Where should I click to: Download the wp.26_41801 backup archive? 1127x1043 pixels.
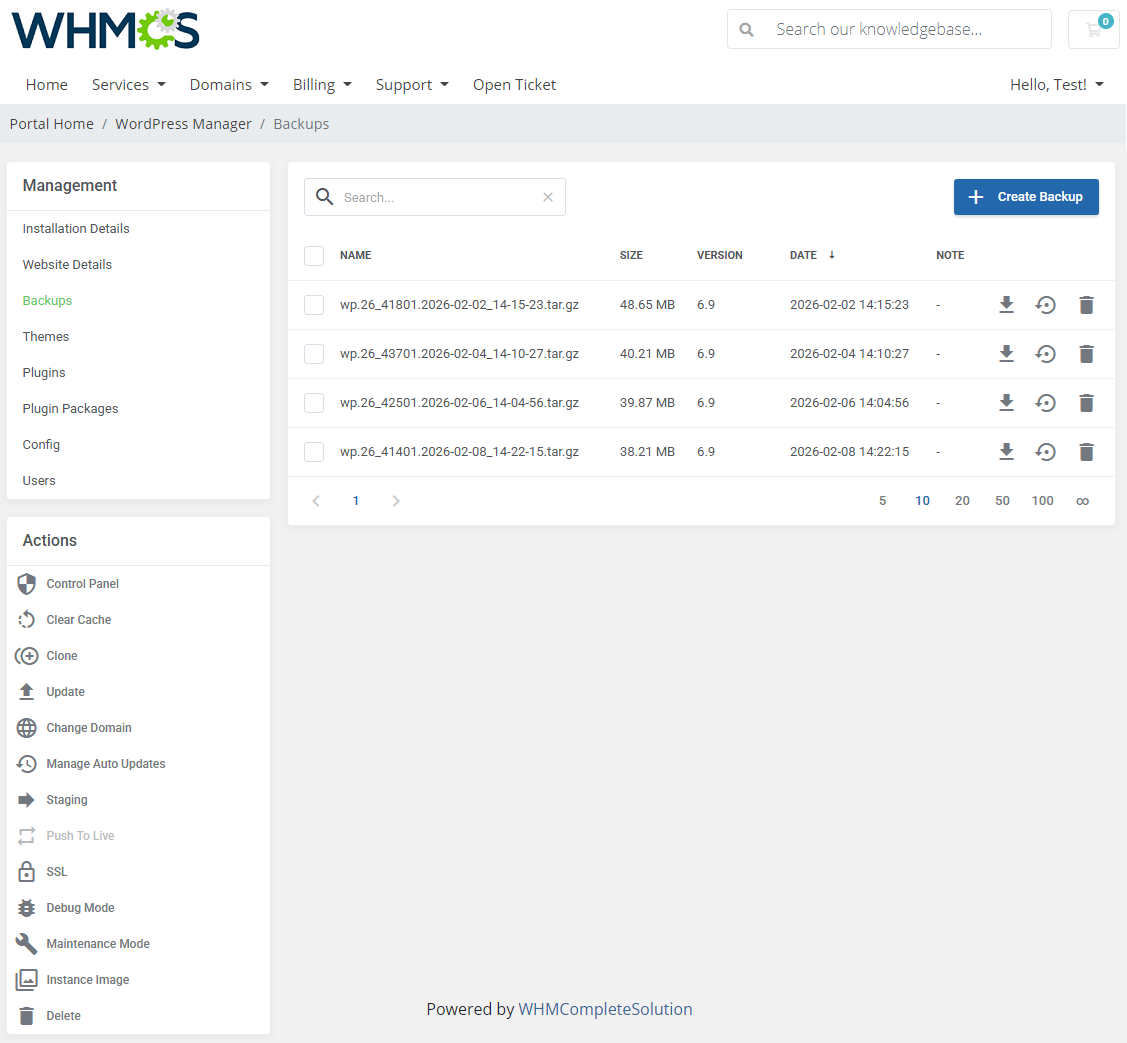click(x=1006, y=304)
